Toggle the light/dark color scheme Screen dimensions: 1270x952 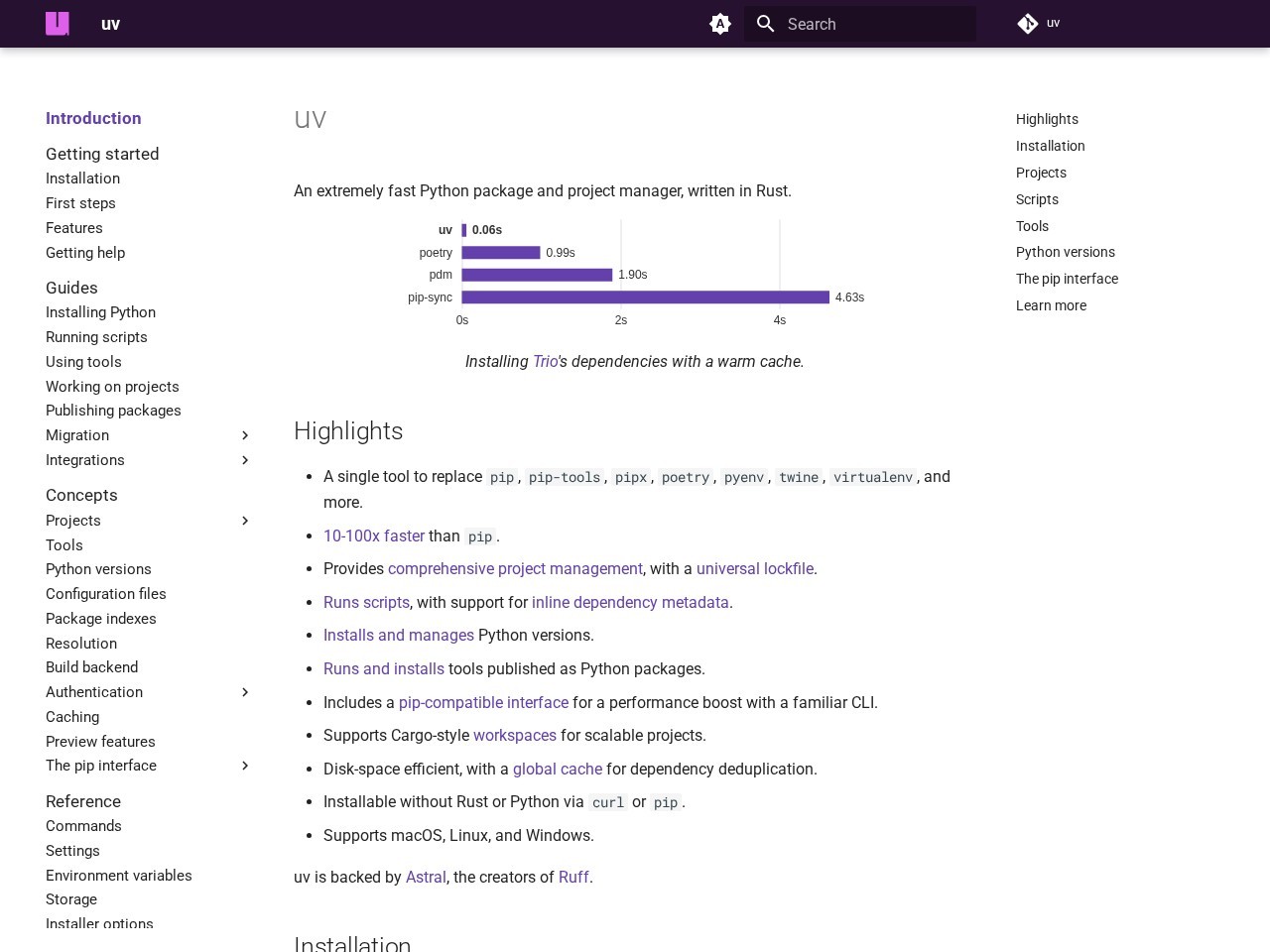point(720,24)
